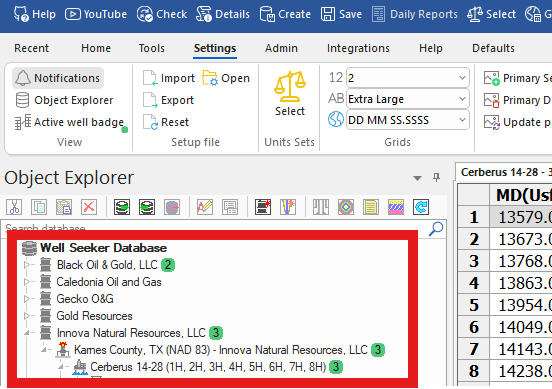This screenshot has width=552, height=389.
Task: Click the grey casing schematic icon
Action: (321, 207)
